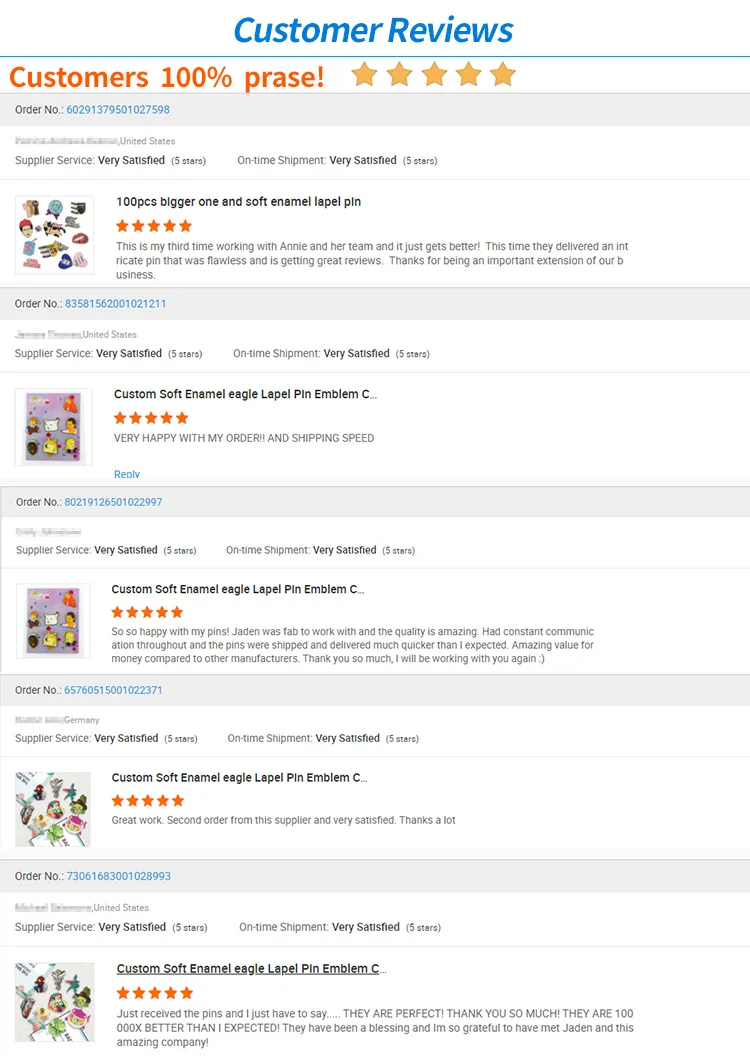View the pin thumbnail beside "VERY HAPPY WITH MY ORDER"
Screen dimensions: 750x1060
[53, 427]
